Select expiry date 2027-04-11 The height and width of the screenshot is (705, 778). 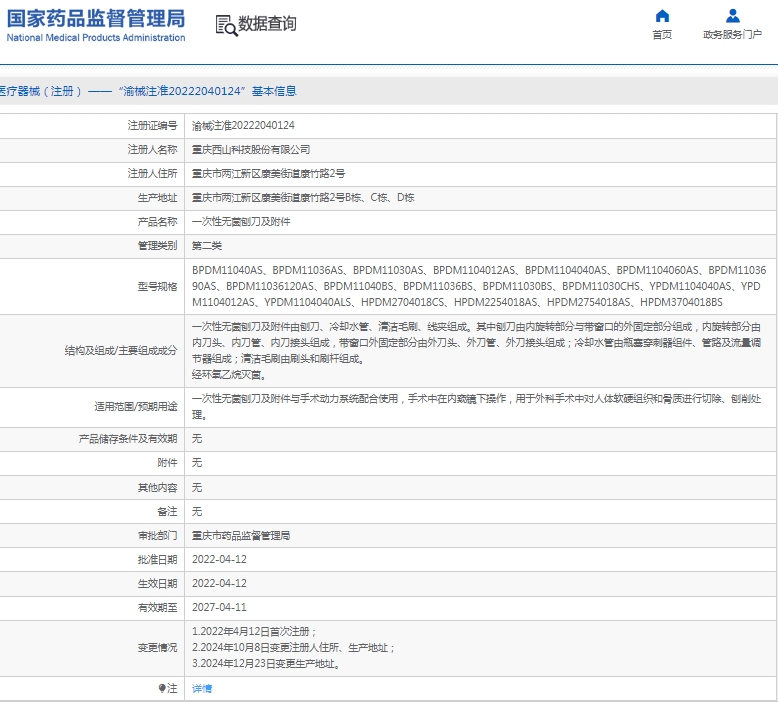(219, 607)
